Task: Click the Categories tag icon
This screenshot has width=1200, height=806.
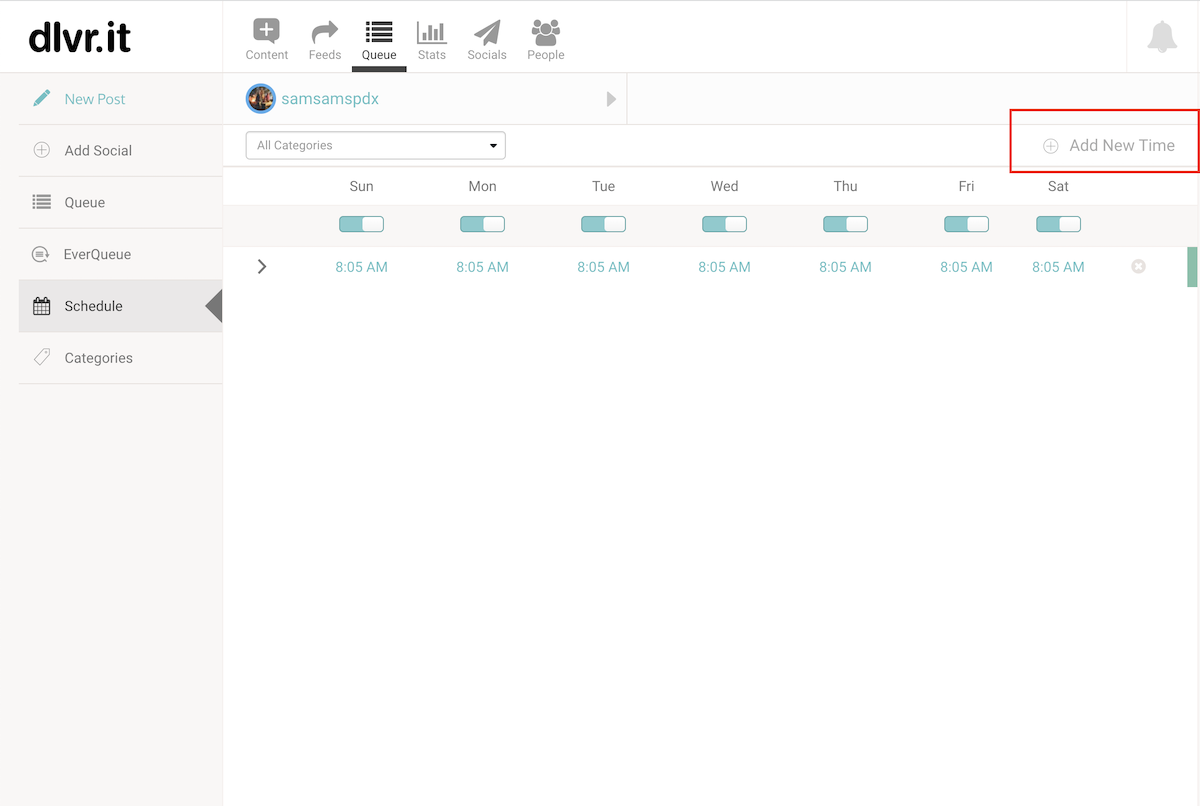Action: (41, 357)
